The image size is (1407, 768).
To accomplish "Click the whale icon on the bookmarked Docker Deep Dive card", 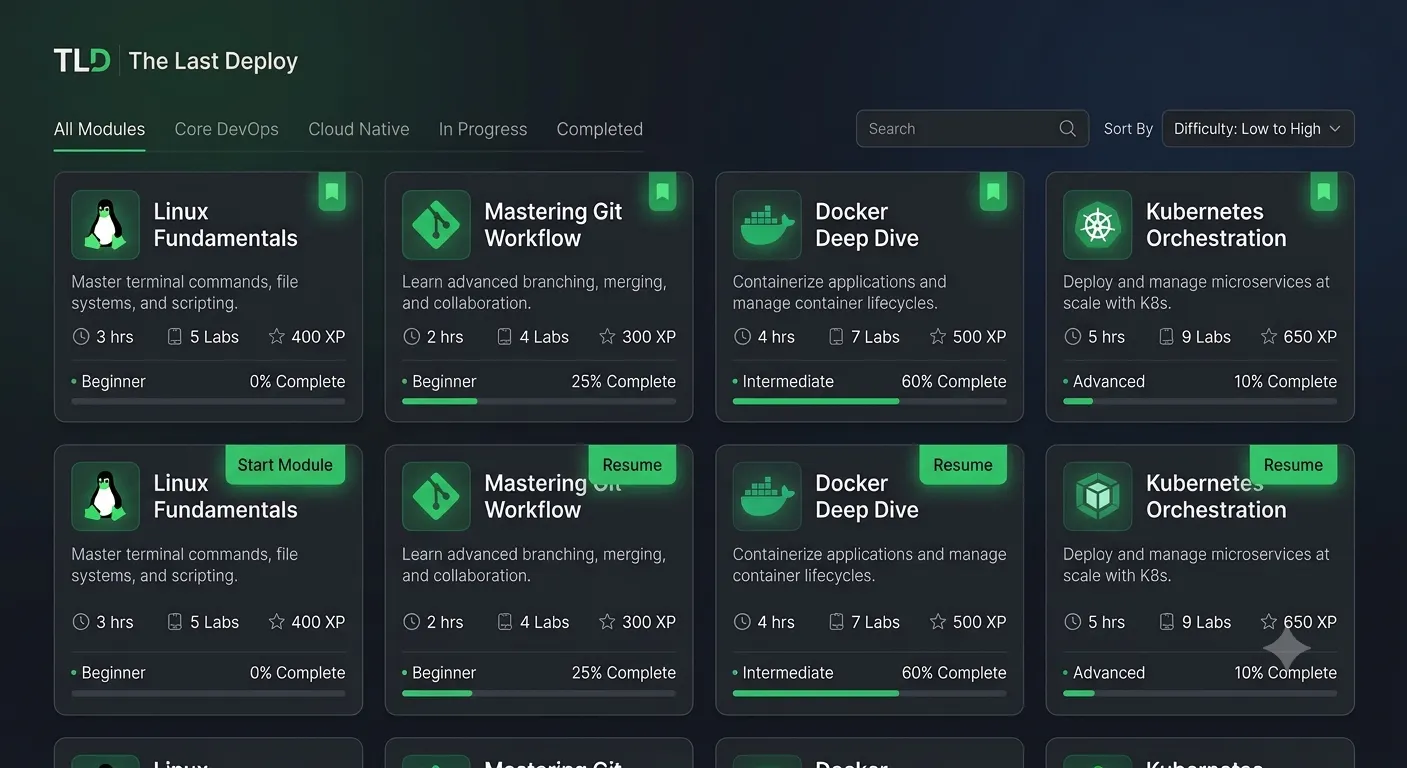I will coord(767,225).
